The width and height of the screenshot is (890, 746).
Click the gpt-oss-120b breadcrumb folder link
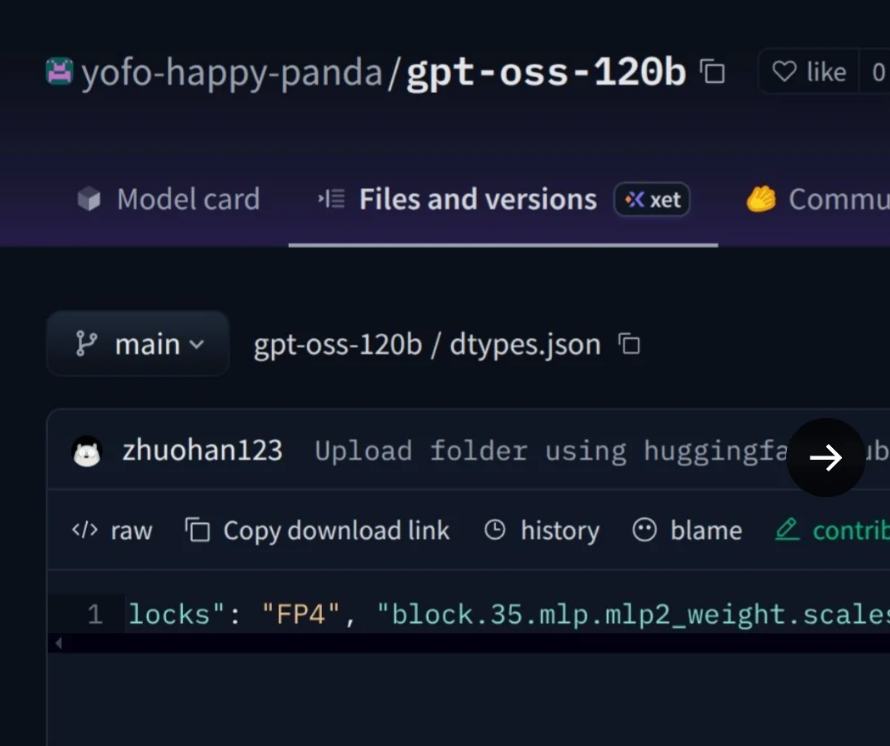338,345
